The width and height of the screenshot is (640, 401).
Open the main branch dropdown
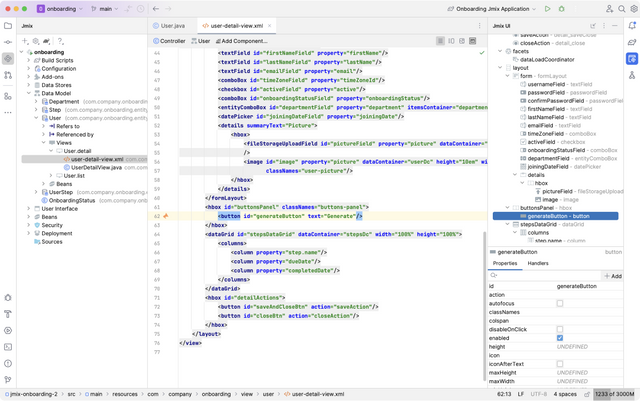tap(108, 9)
